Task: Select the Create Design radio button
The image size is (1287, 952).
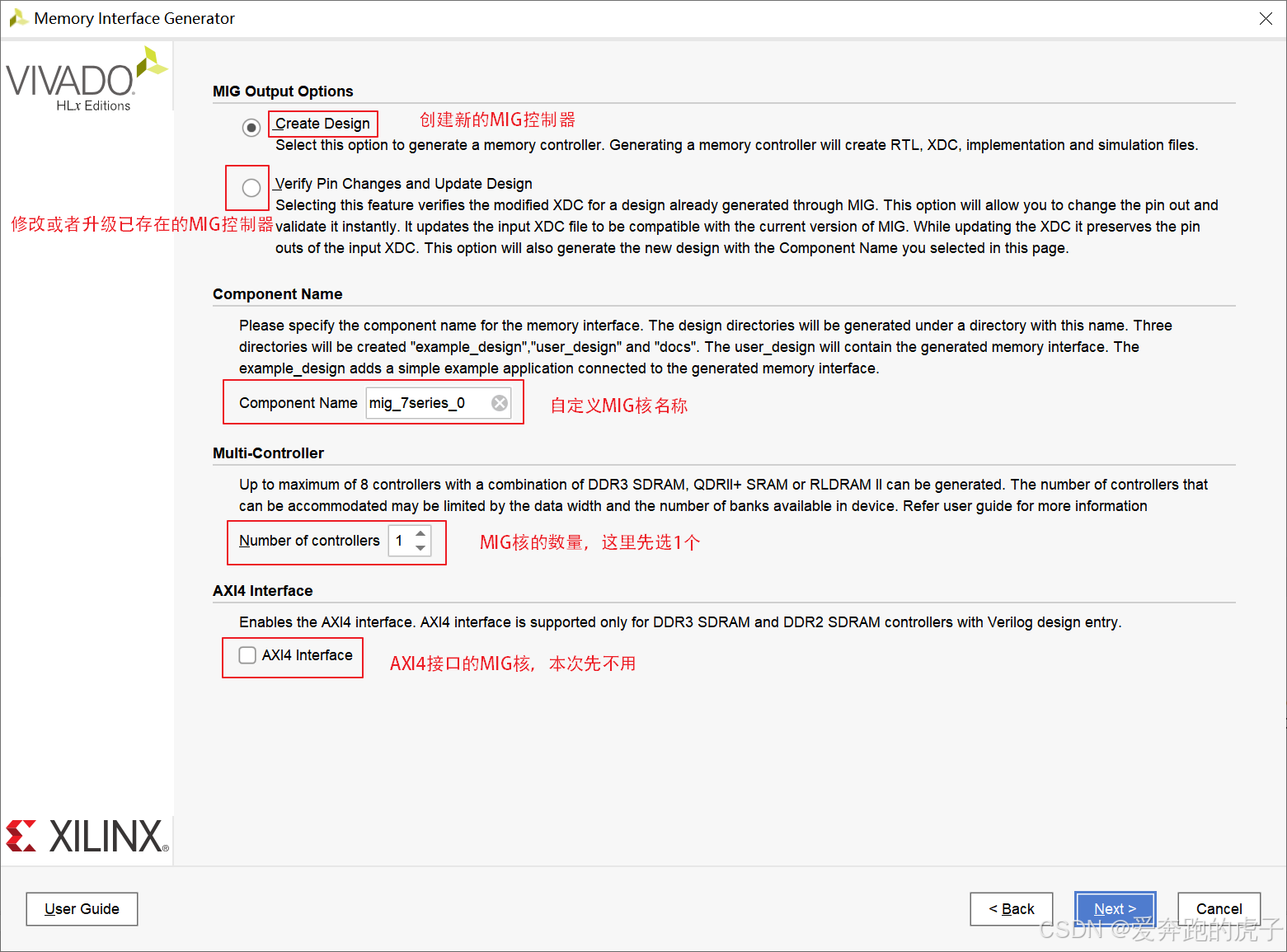Action: [x=251, y=128]
